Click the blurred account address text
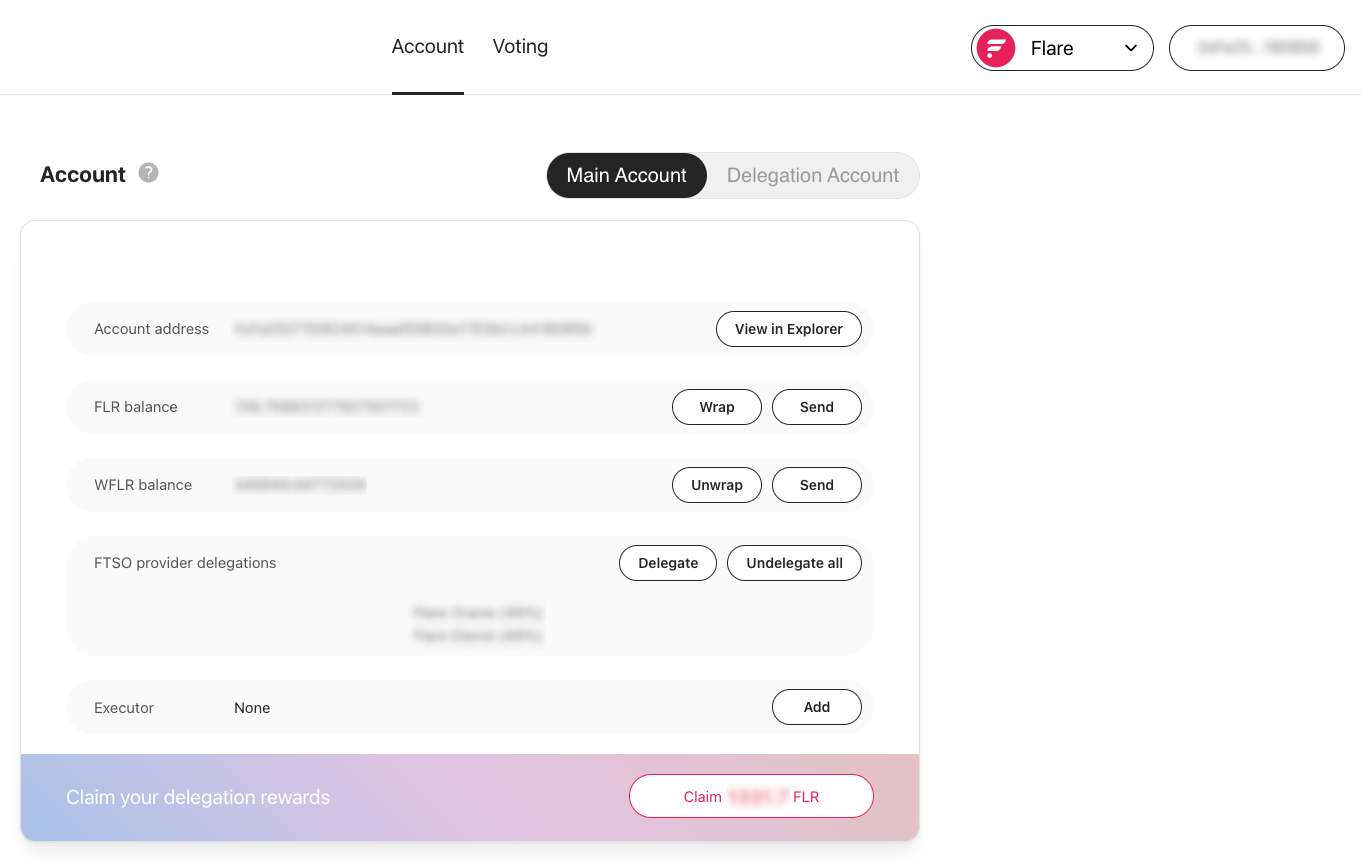The image size is (1361, 862). click(x=412, y=329)
